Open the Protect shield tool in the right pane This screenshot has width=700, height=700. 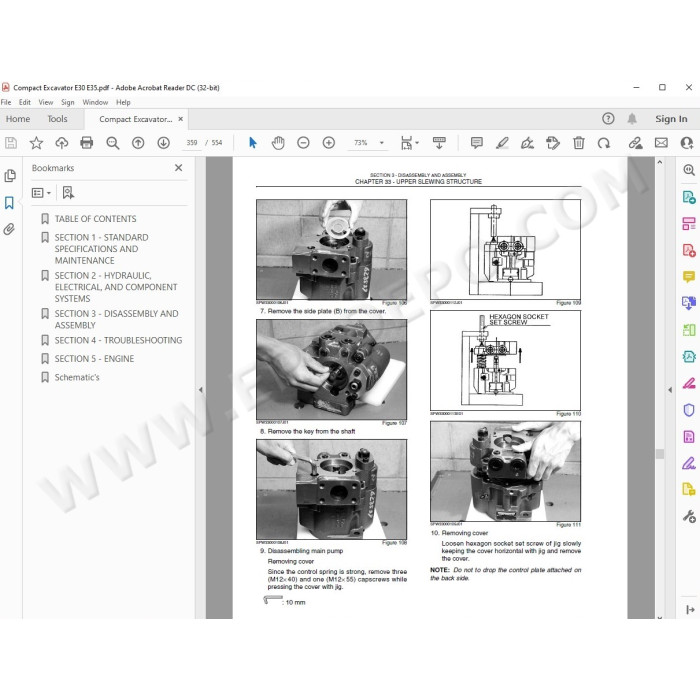(689, 410)
